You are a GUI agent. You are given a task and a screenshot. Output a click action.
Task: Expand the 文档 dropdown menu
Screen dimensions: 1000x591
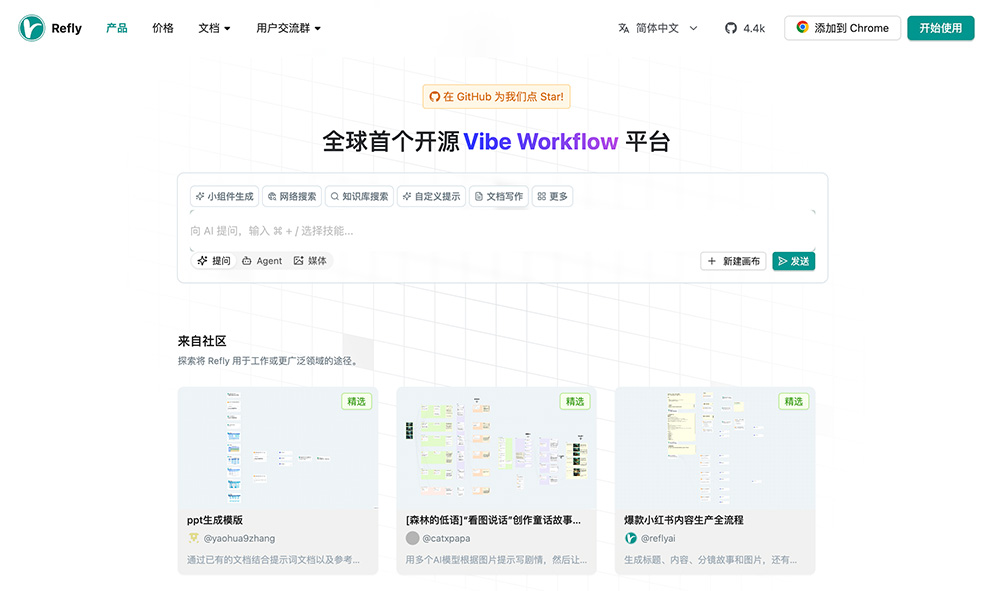214,28
